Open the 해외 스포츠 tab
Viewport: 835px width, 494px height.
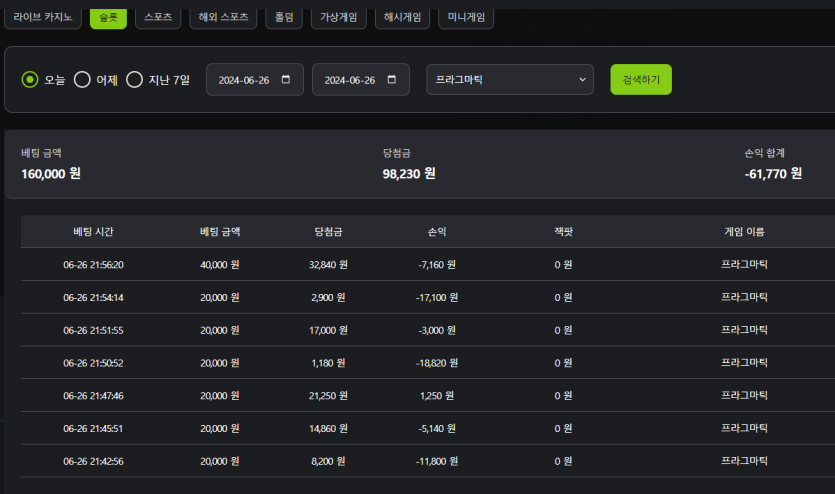[223, 18]
